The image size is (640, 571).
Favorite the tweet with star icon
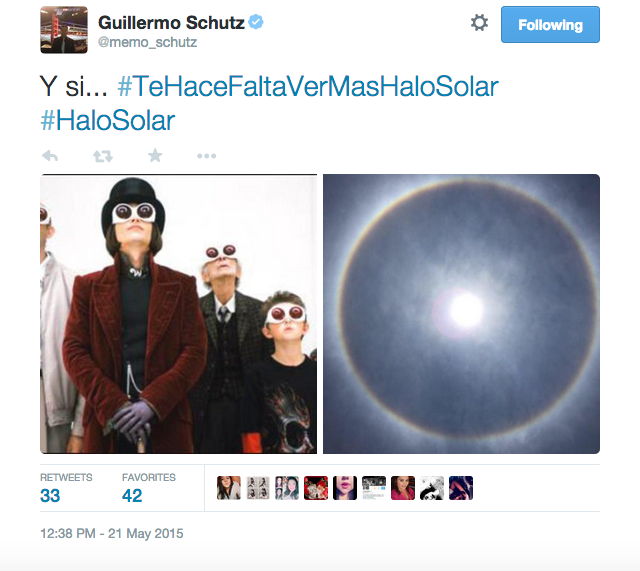[155, 156]
